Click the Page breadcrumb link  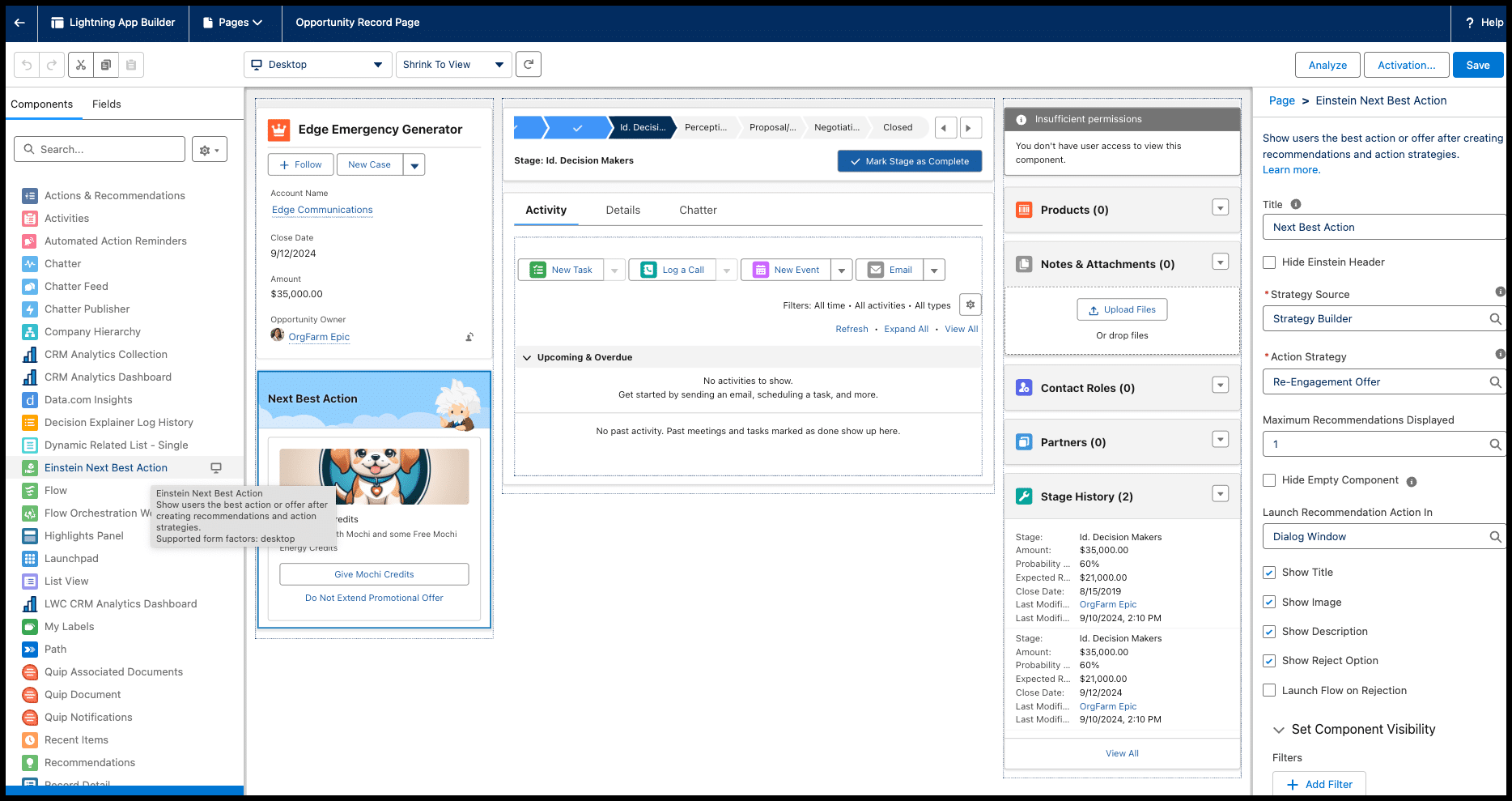(1282, 101)
